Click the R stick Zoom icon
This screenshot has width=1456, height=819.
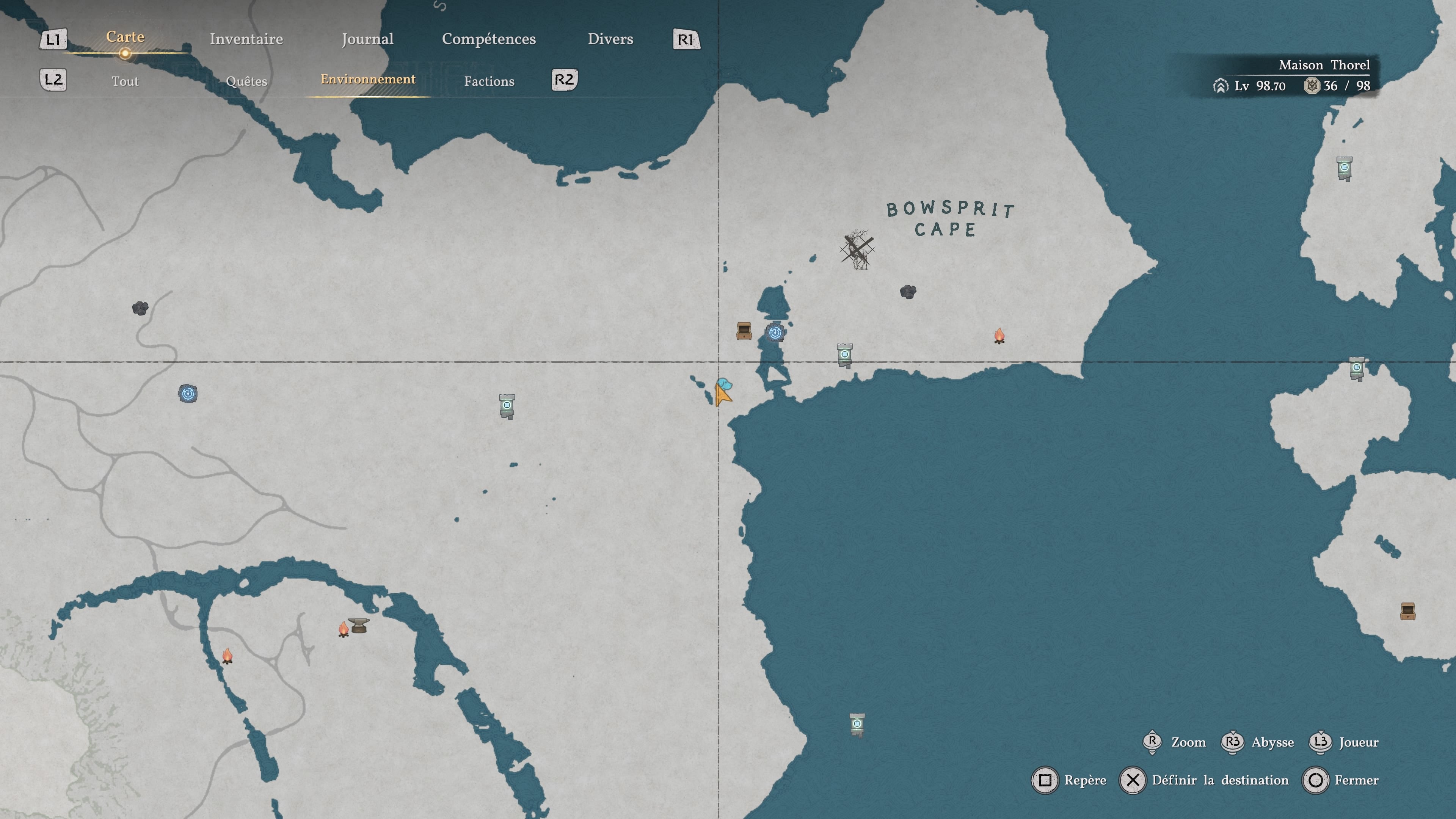click(x=1152, y=742)
